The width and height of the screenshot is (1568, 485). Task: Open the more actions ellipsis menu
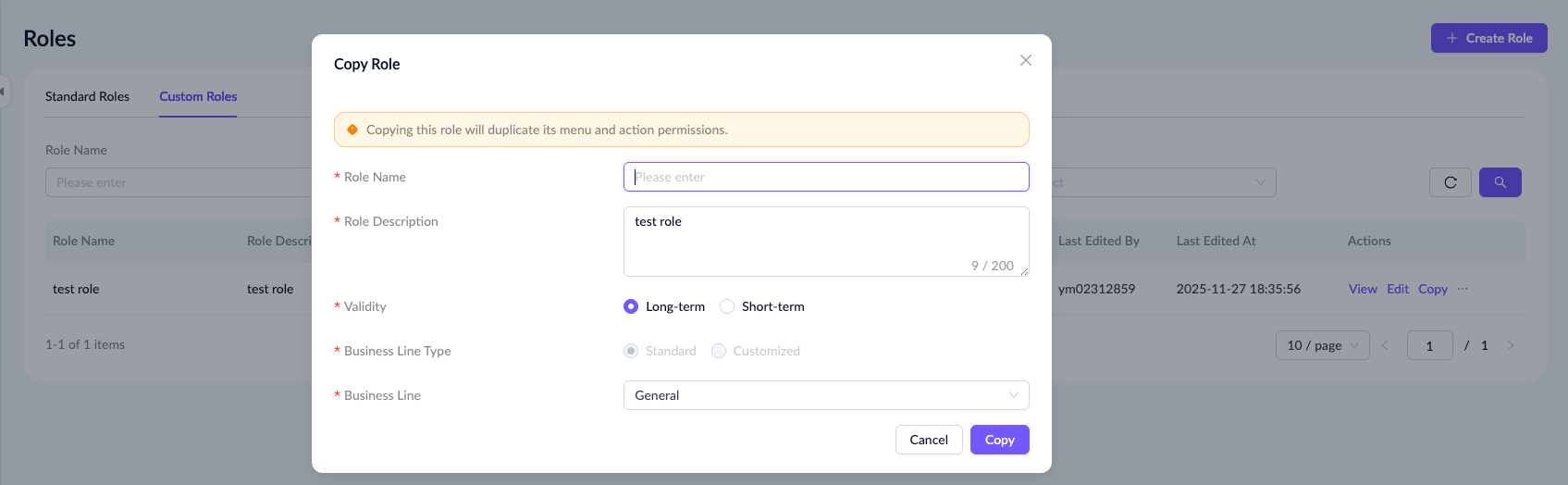pos(1463,289)
